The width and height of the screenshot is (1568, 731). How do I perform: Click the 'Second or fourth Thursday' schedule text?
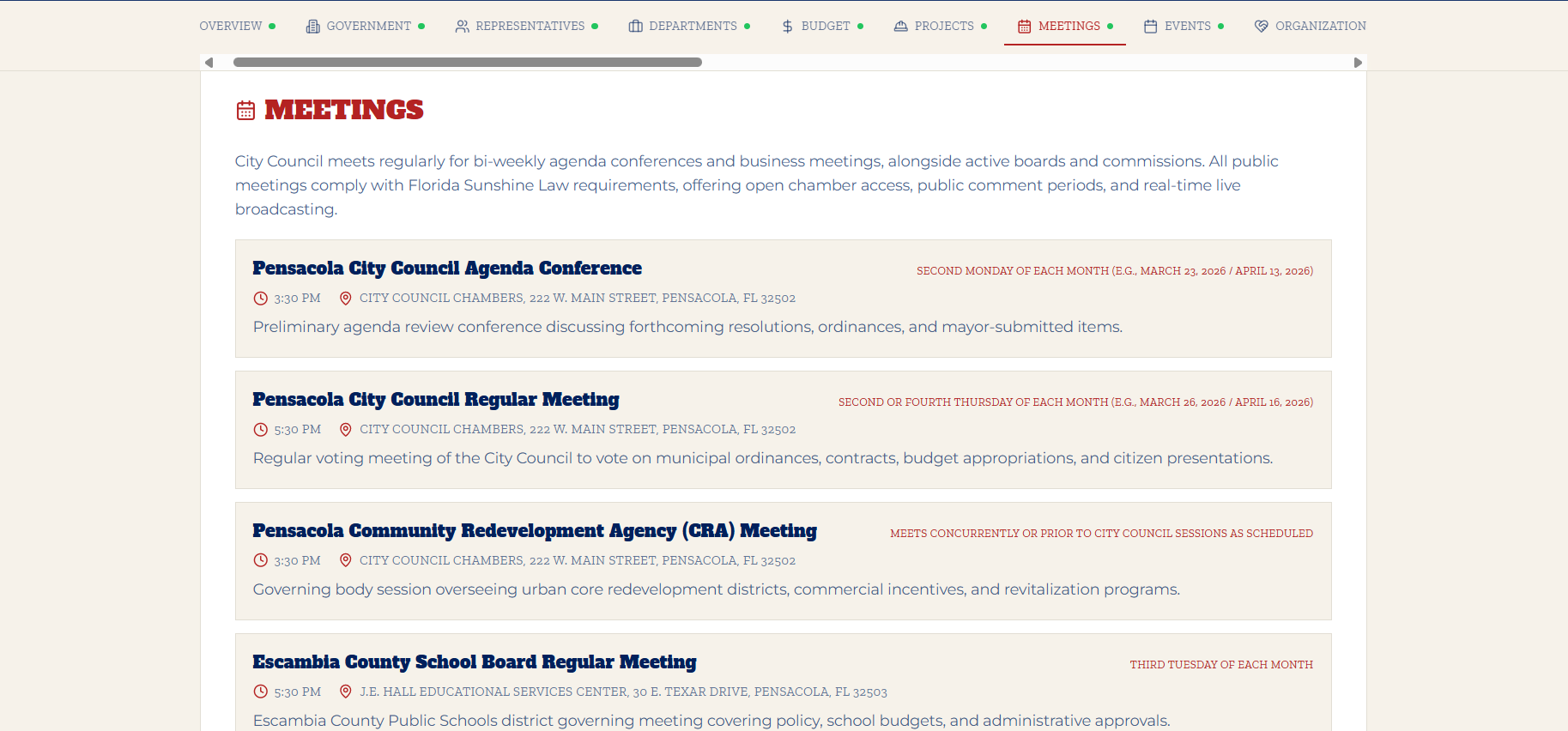pyautogui.click(x=1076, y=402)
